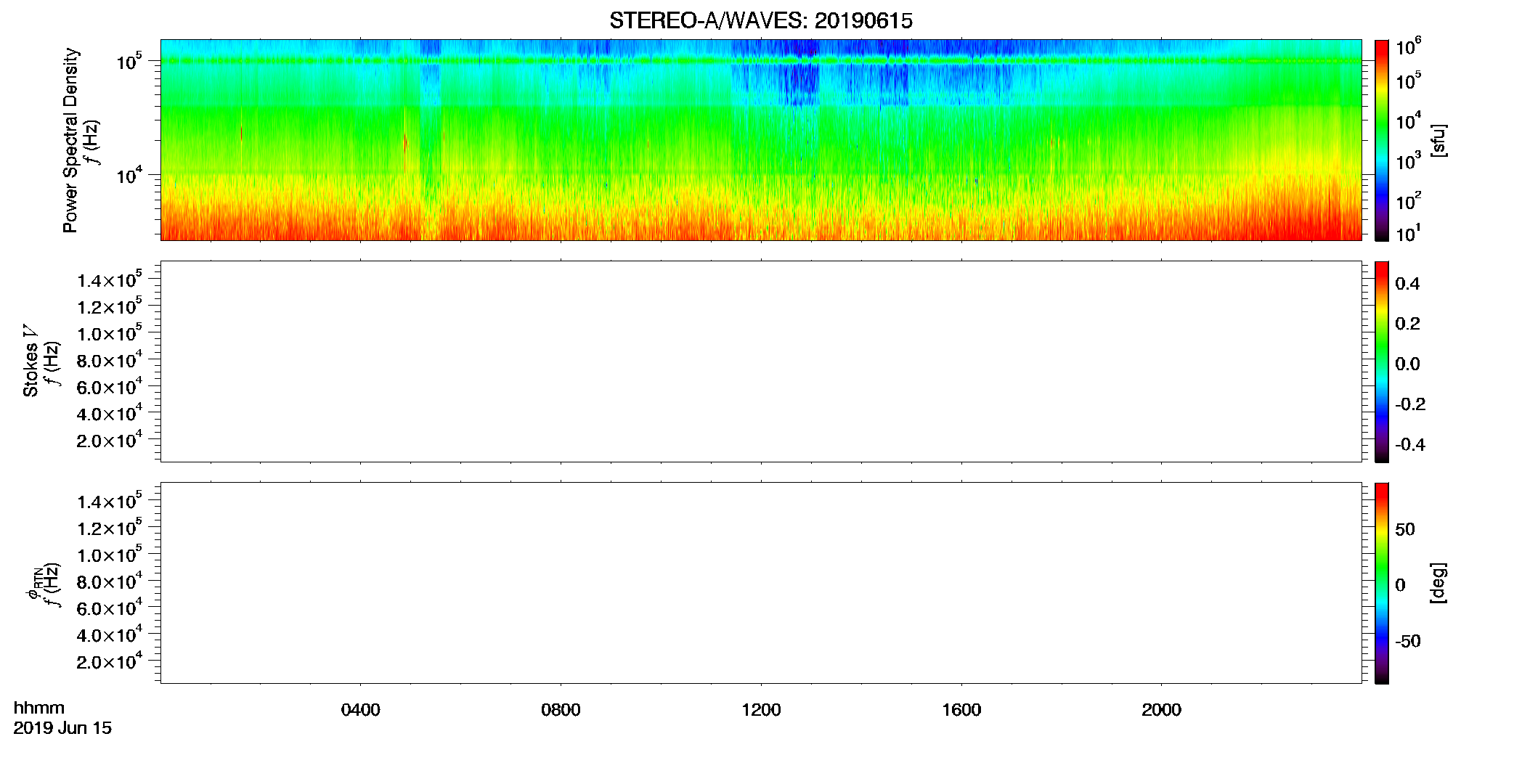Click the 50 tick on degree color bar
This screenshot has height=784, width=1522.
pos(1405,529)
